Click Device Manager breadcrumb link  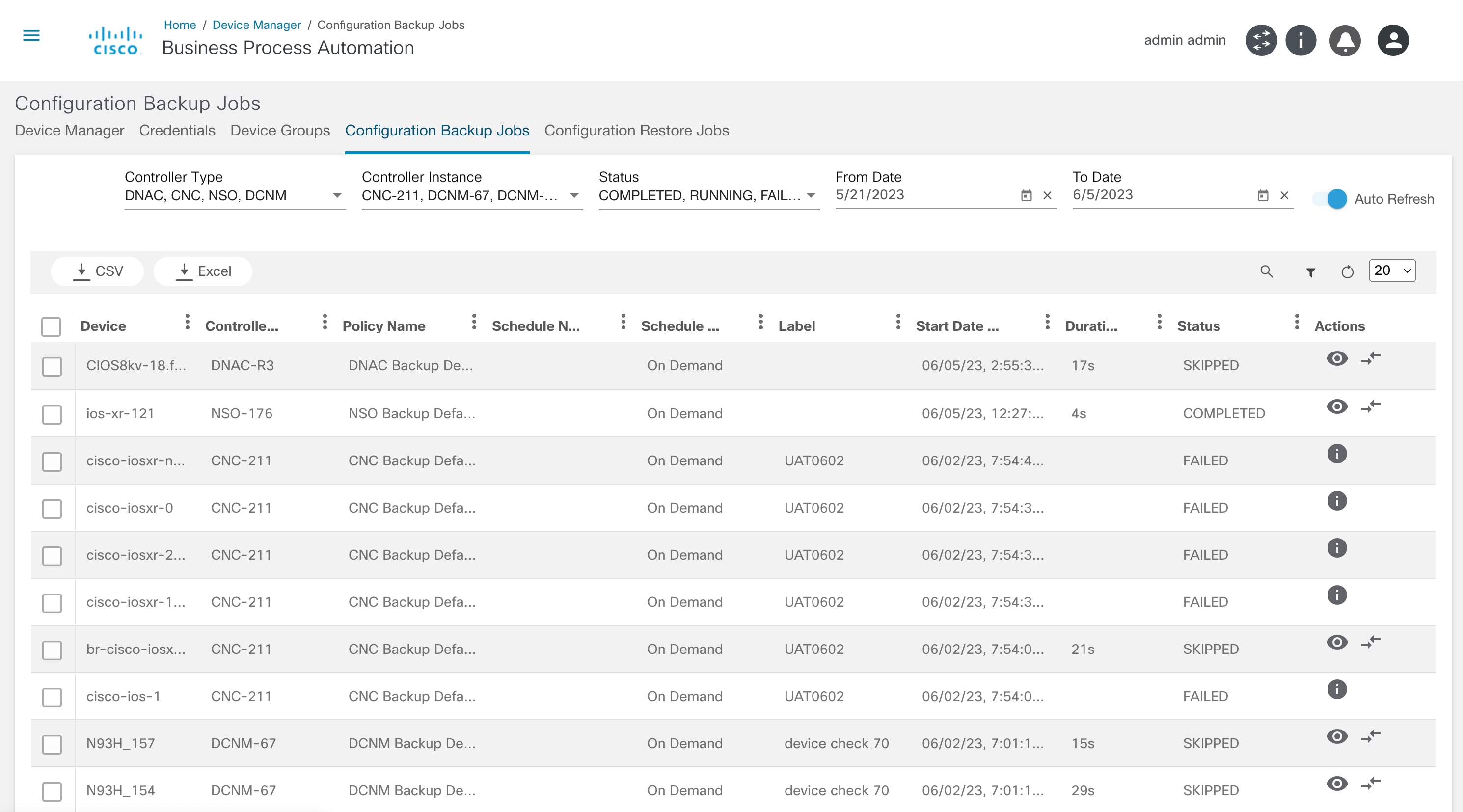coord(256,25)
